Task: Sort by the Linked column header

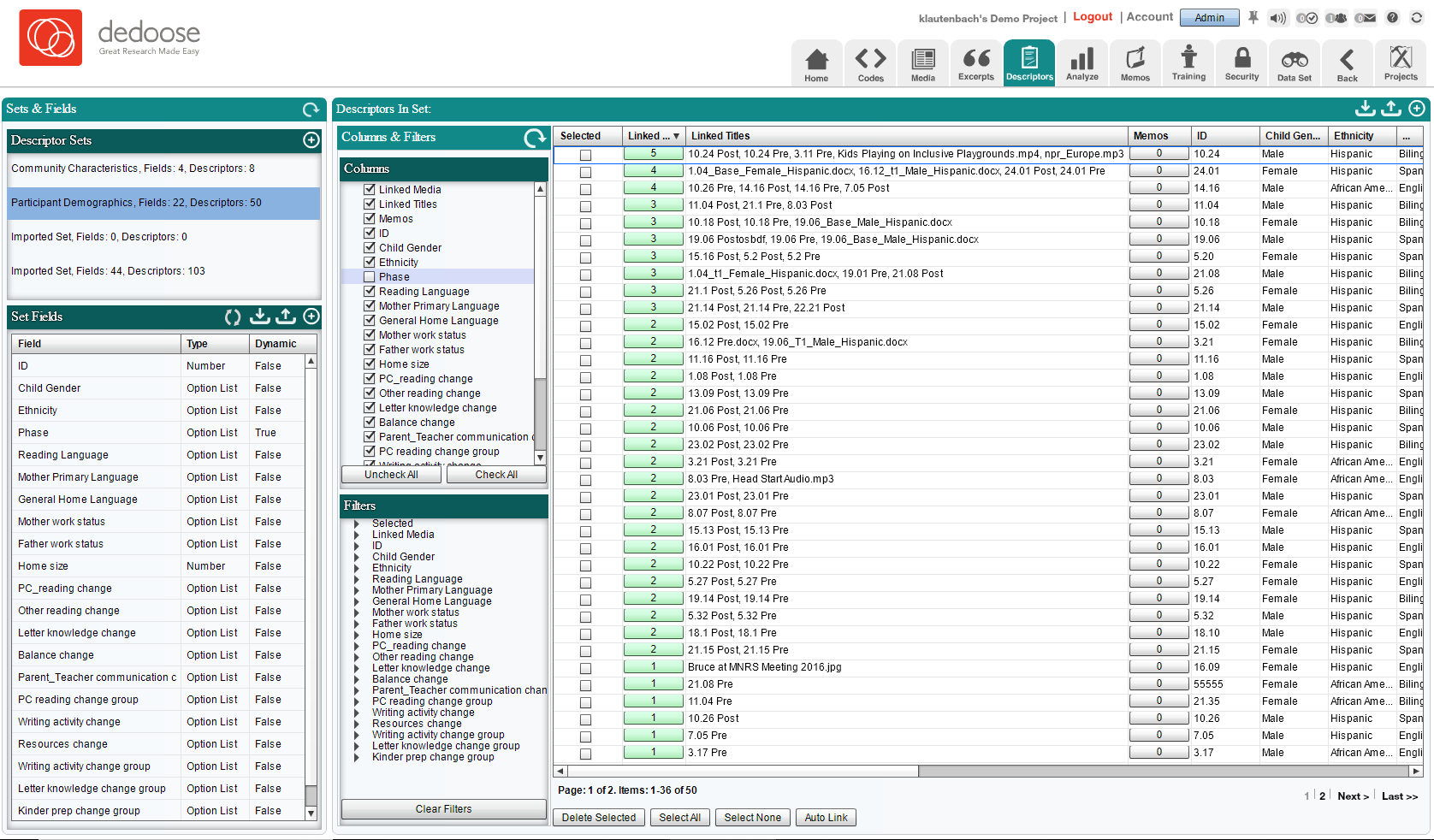Action: tap(653, 136)
